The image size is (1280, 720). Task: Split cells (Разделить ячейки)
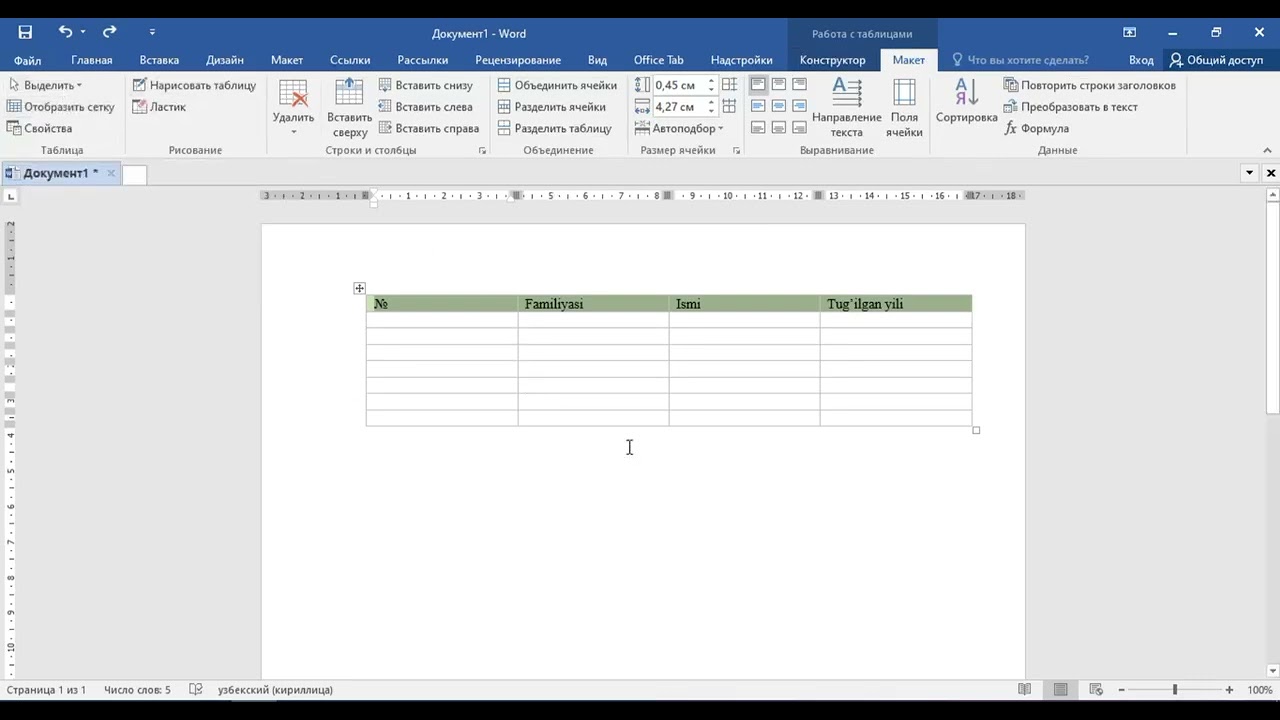point(551,107)
